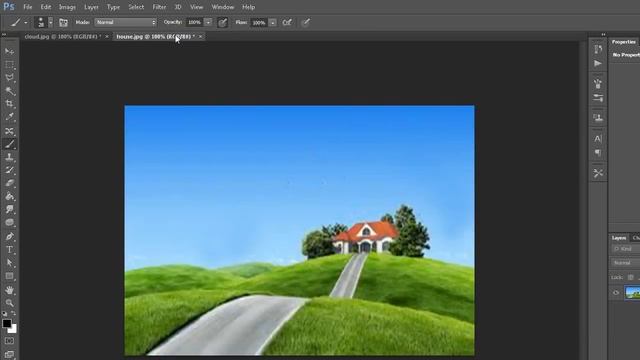The width and height of the screenshot is (640, 360).
Task: Hide the layer using eye icon
Action: (x=616, y=293)
